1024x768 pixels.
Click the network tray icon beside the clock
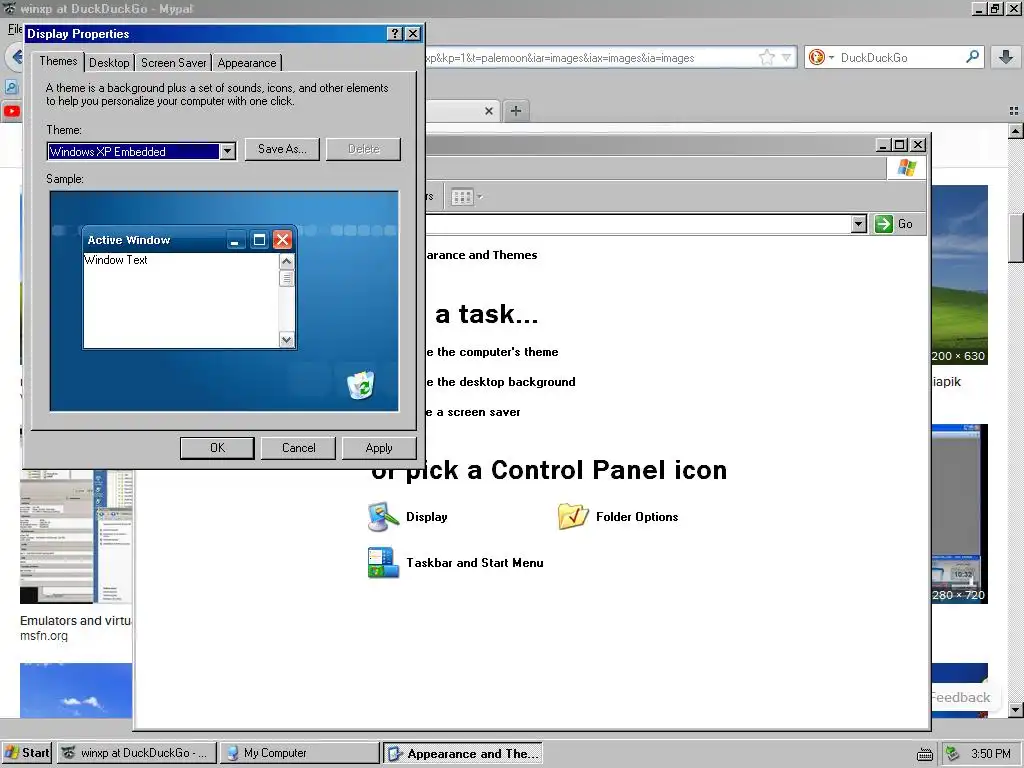953,753
